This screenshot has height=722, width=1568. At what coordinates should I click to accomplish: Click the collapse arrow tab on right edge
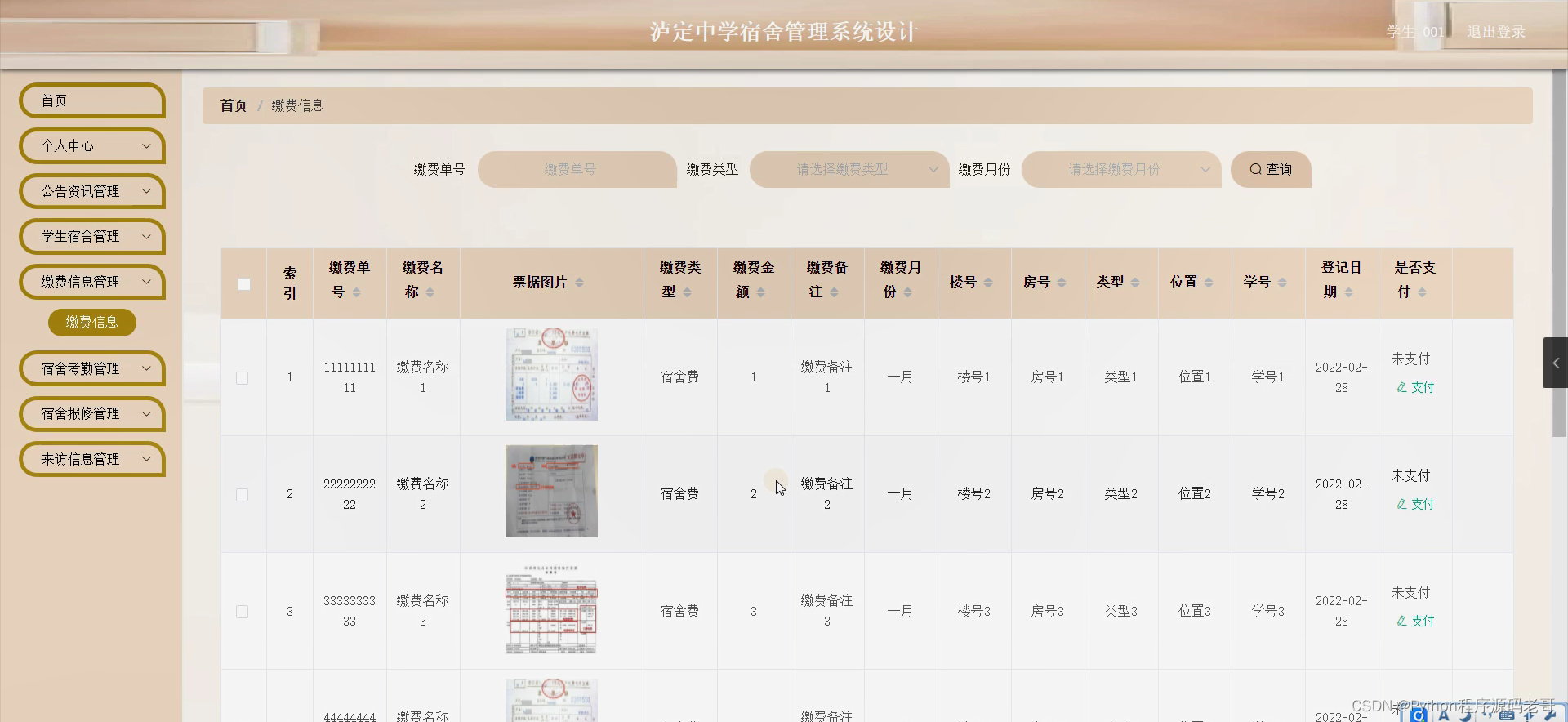1556,363
